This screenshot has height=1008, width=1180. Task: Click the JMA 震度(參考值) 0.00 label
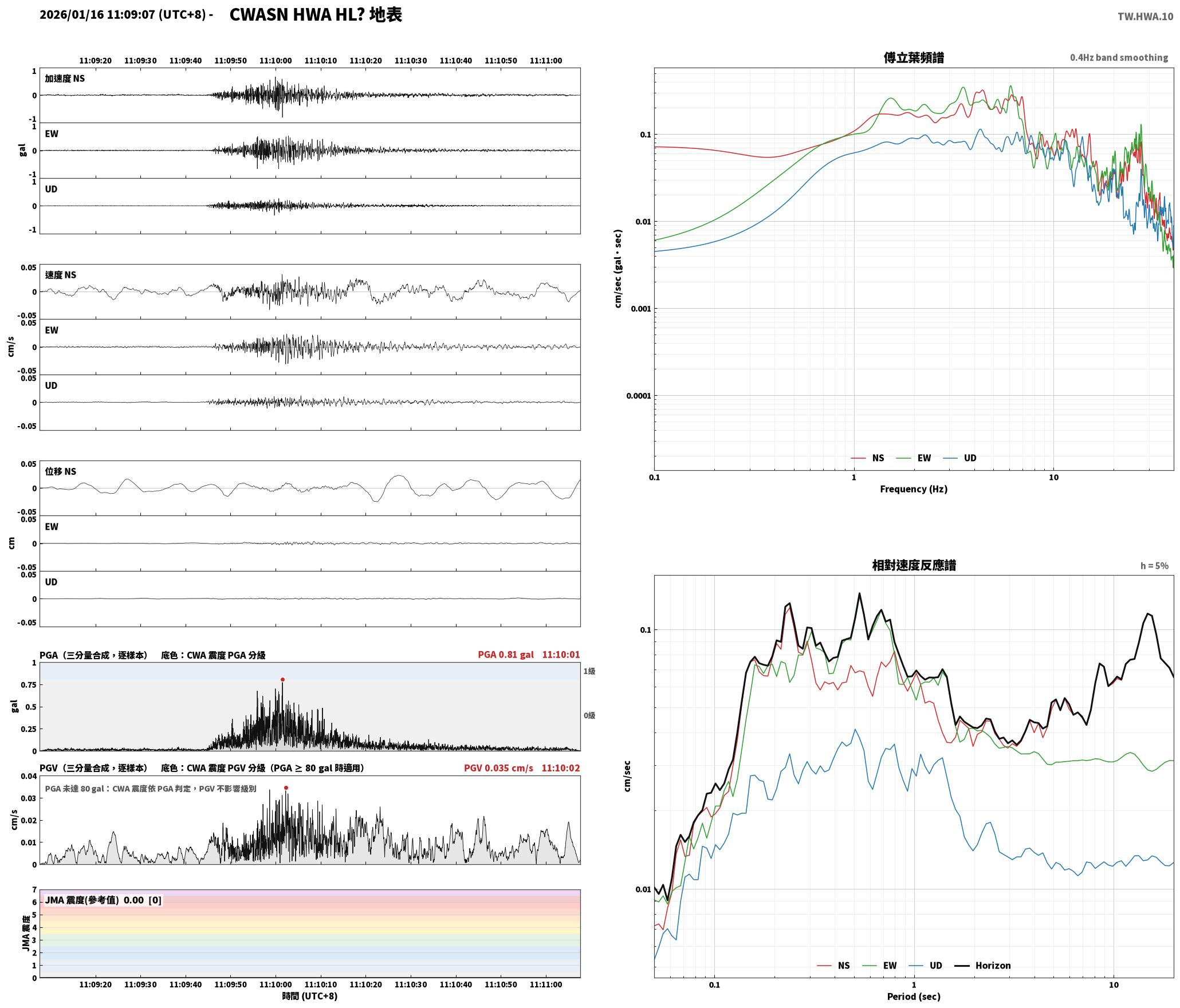(x=103, y=900)
